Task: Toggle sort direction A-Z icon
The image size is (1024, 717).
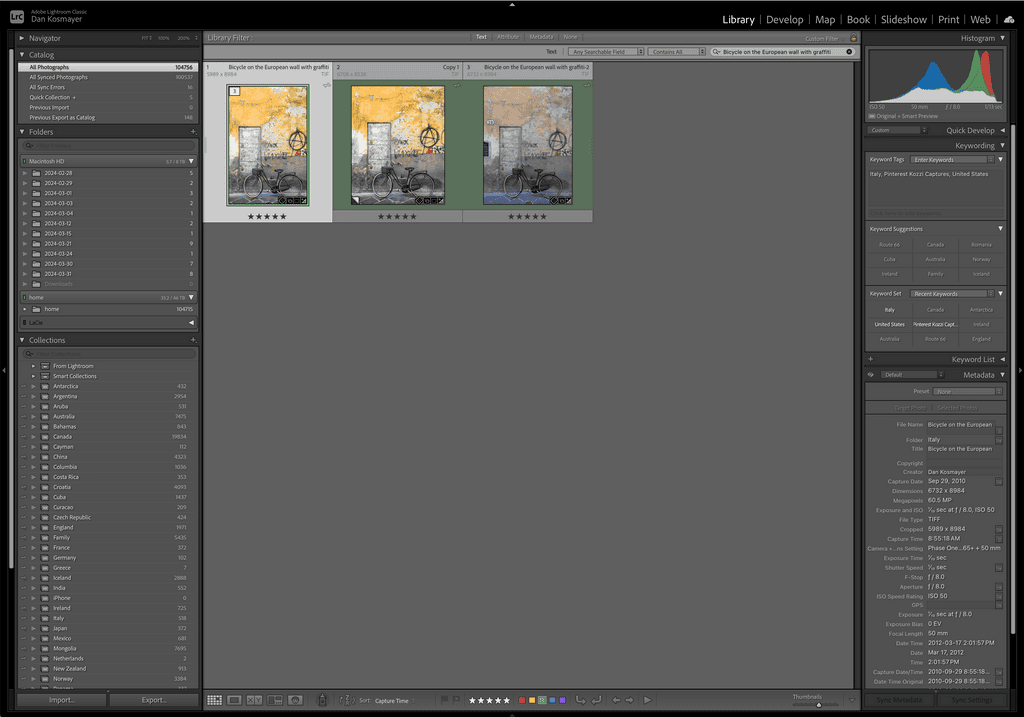Action: [x=347, y=700]
